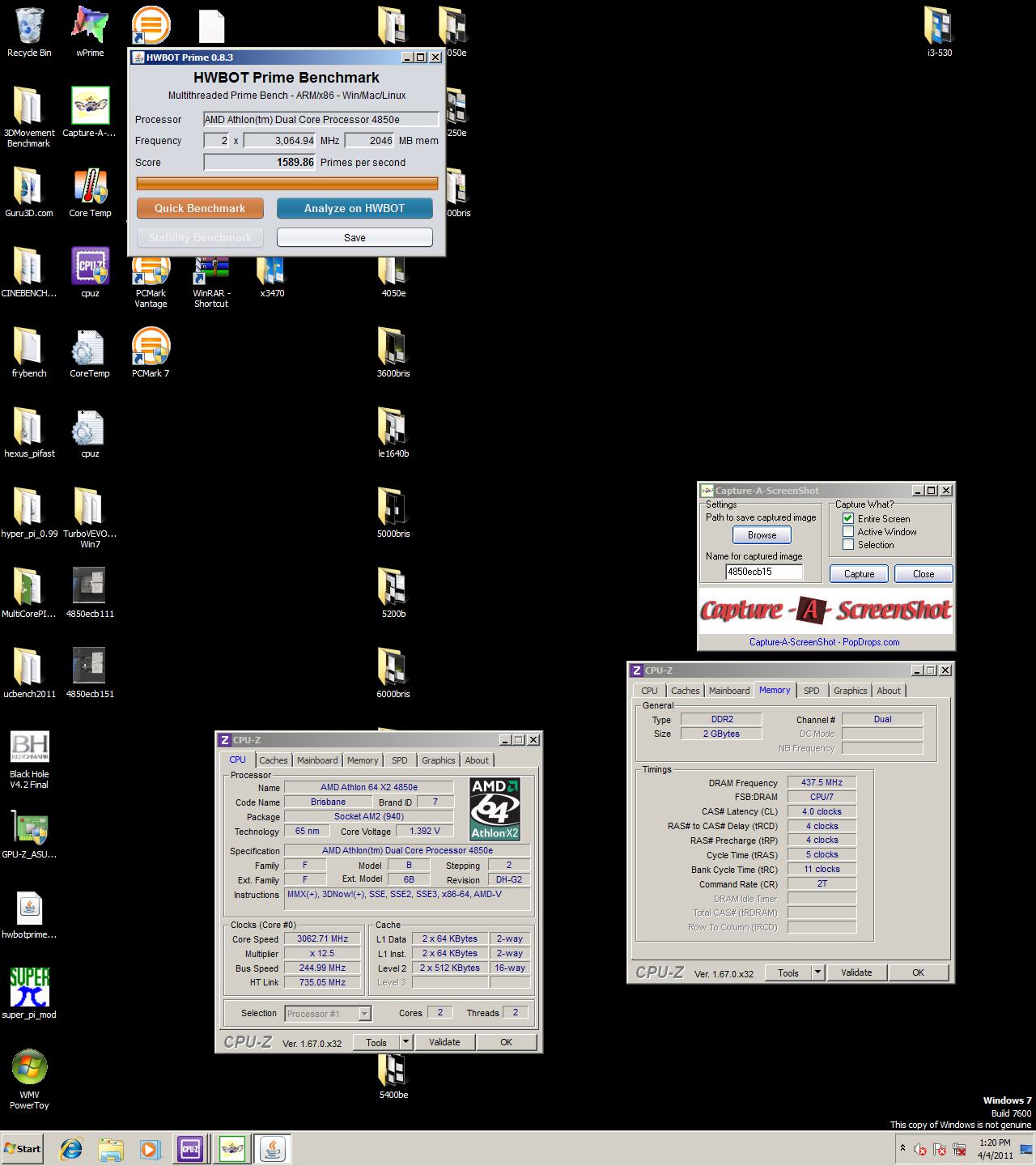Show hidden system tray icons
Image resolution: width=1036 pixels, height=1166 pixels.
[902, 1148]
